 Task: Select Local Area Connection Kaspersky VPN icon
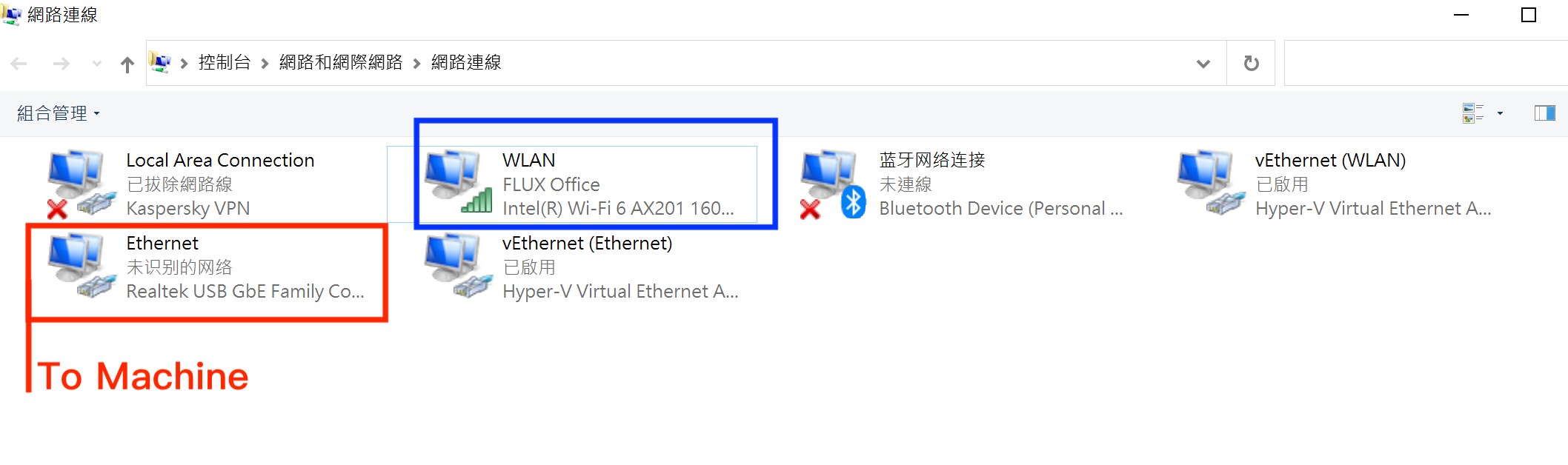pos(82,184)
